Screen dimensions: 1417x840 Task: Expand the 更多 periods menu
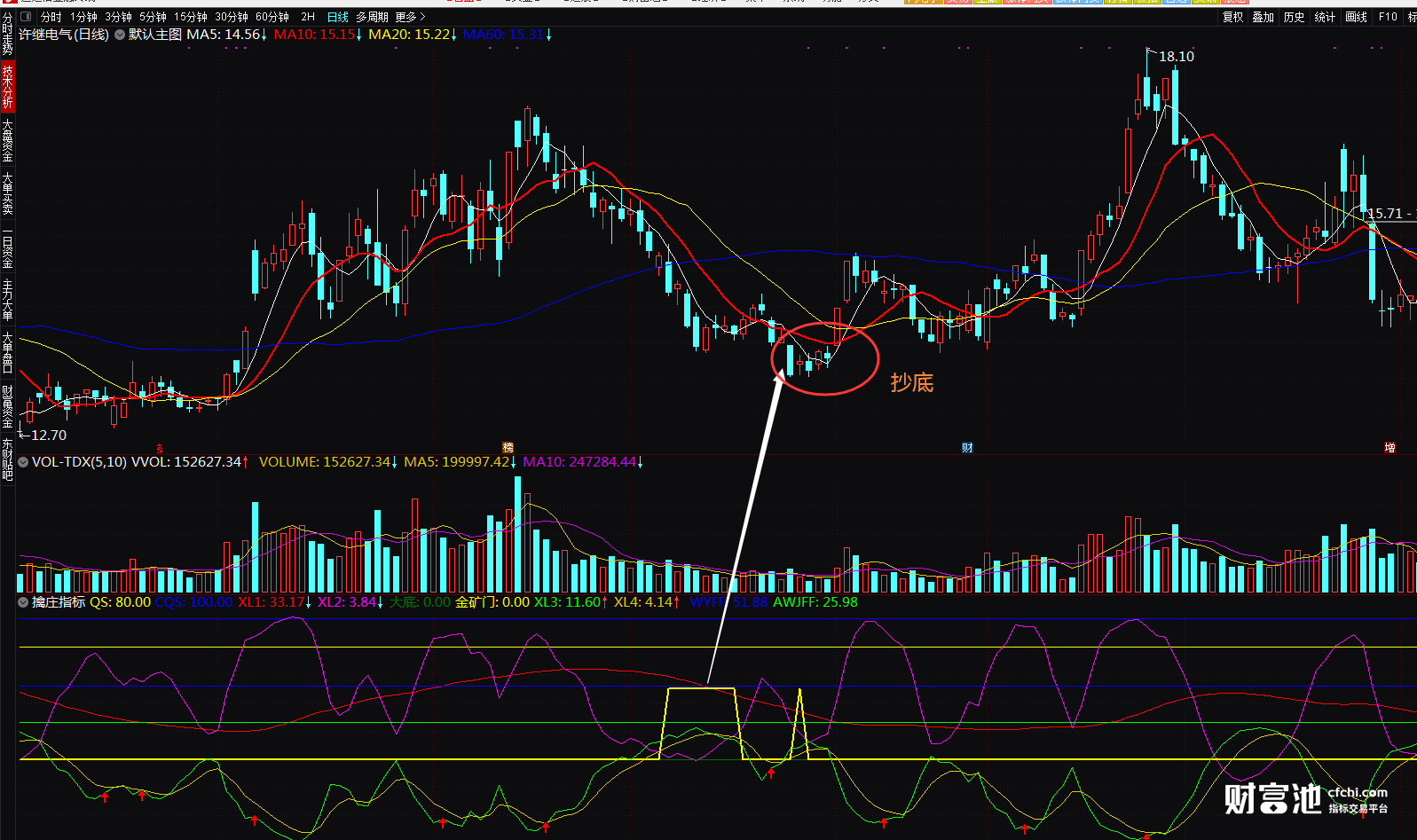pos(410,17)
